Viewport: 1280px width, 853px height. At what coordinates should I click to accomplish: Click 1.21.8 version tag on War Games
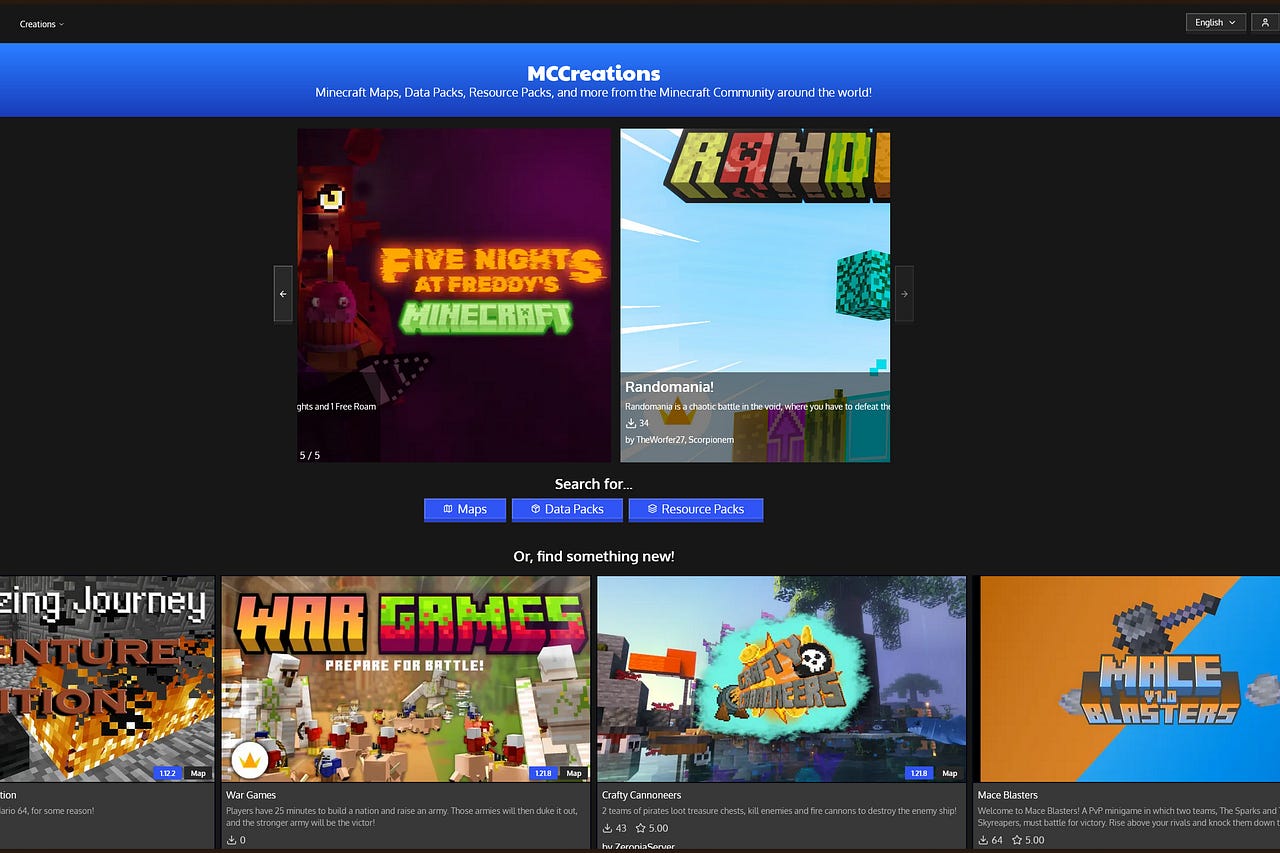pos(543,773)
